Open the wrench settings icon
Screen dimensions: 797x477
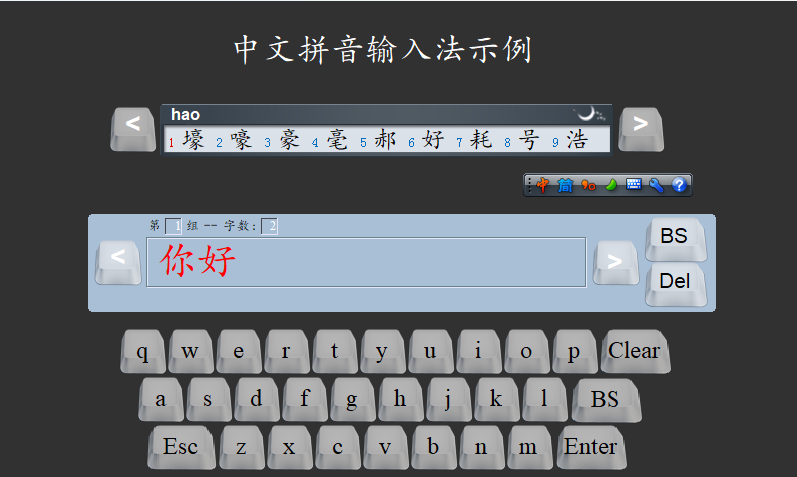pyautogui.click(x=656, y=185)
